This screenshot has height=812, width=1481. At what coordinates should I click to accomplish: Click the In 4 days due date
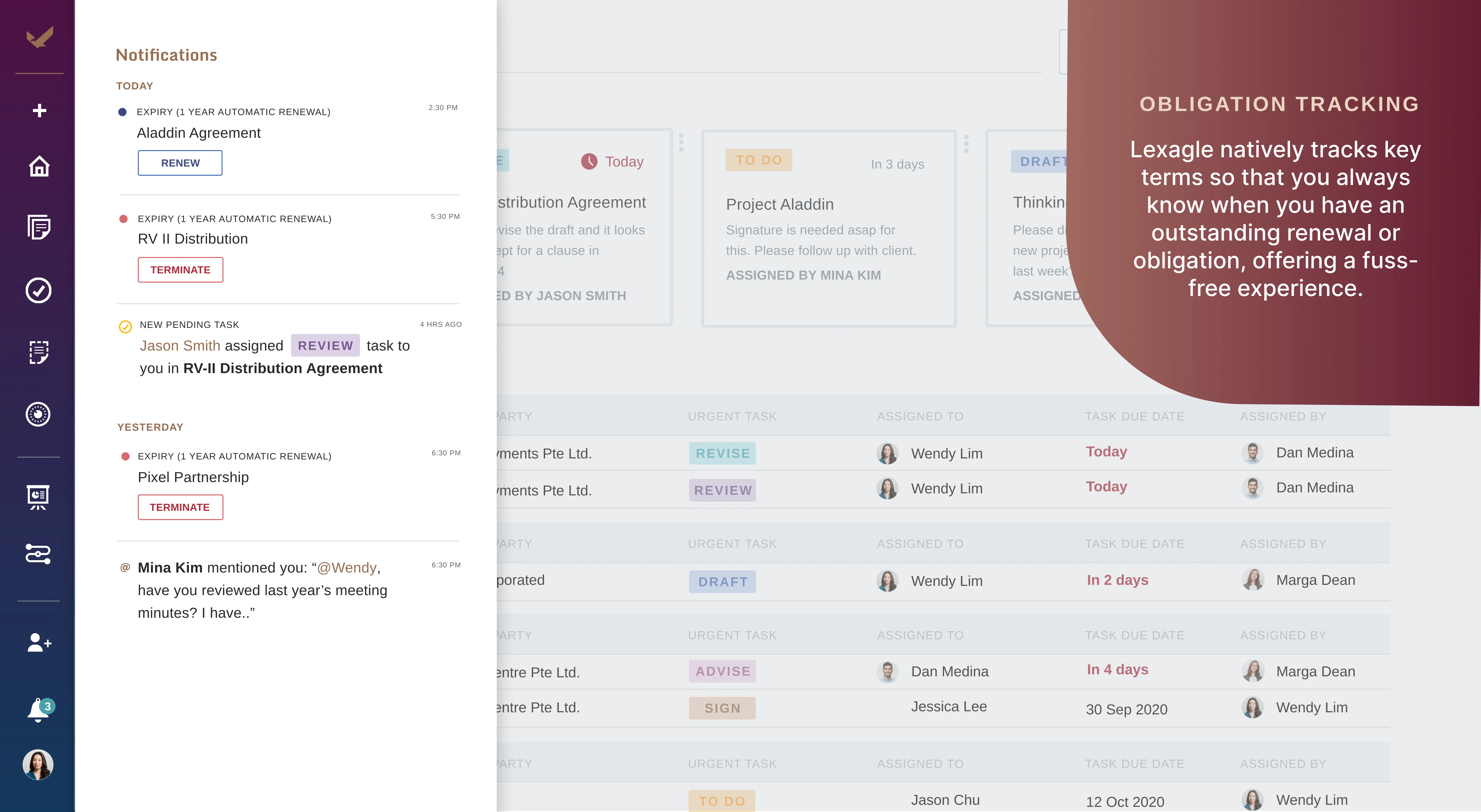pyautogui.click(x=1118, y=669)
